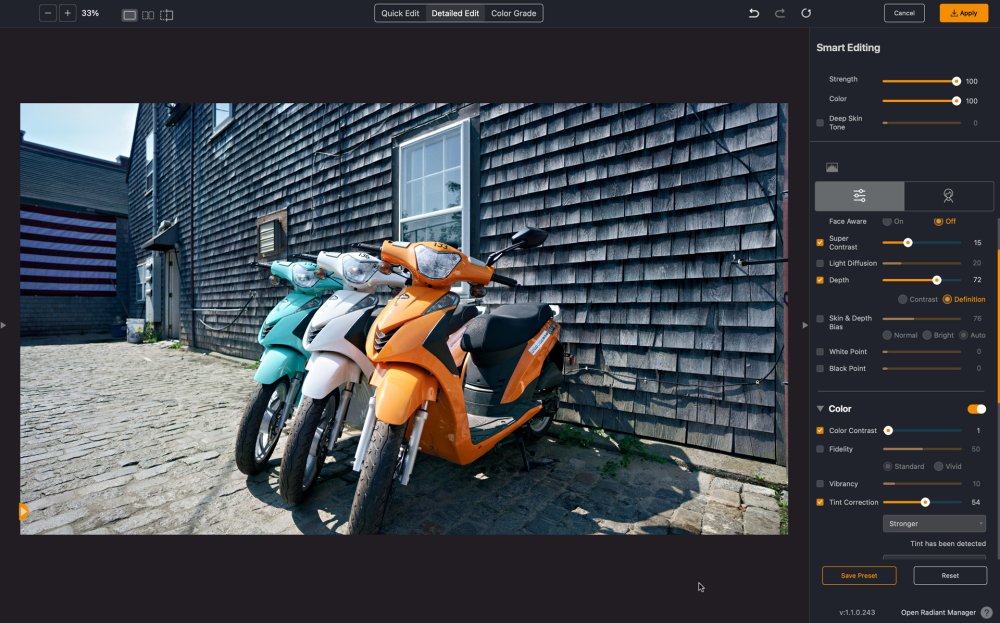
Task: Click the Save Preset button
Action: [859, 575]
